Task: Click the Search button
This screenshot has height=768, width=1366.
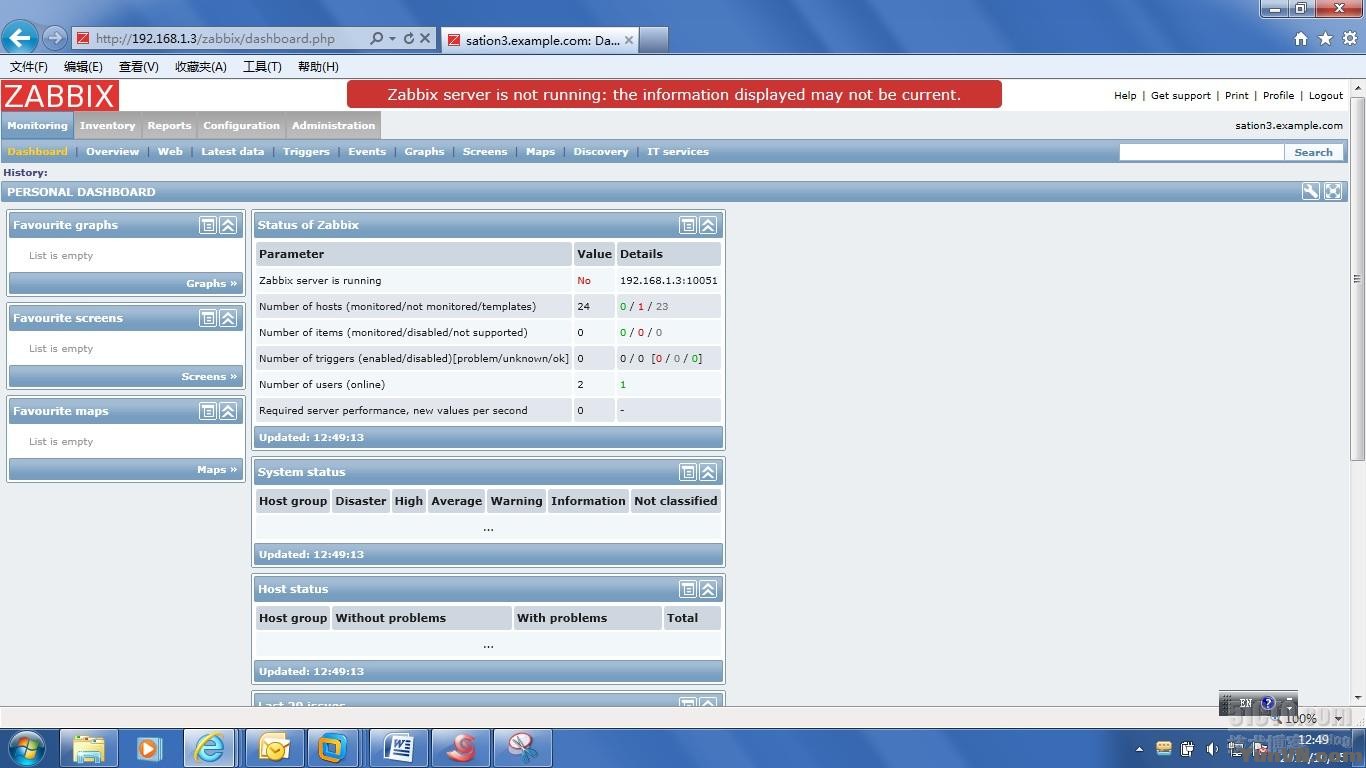Action: coord(1313,152)
